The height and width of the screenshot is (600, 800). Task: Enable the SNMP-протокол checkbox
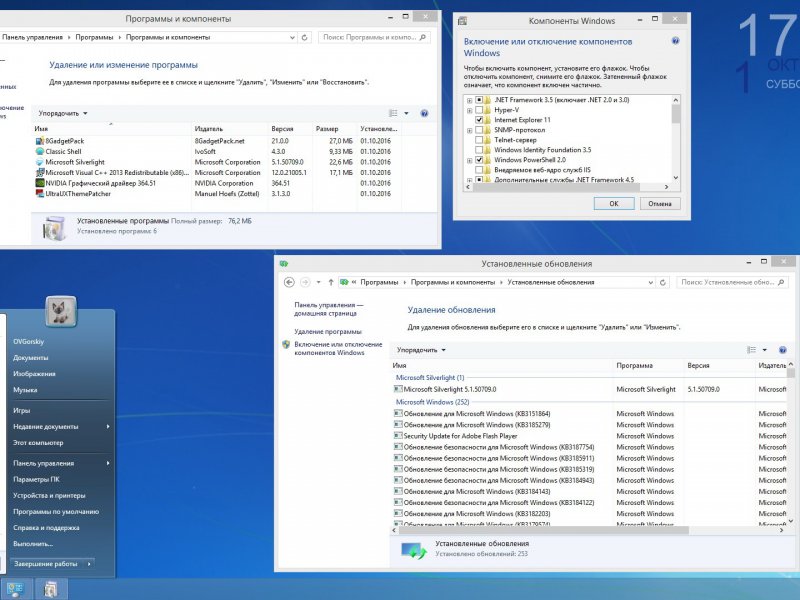[479, 130]
